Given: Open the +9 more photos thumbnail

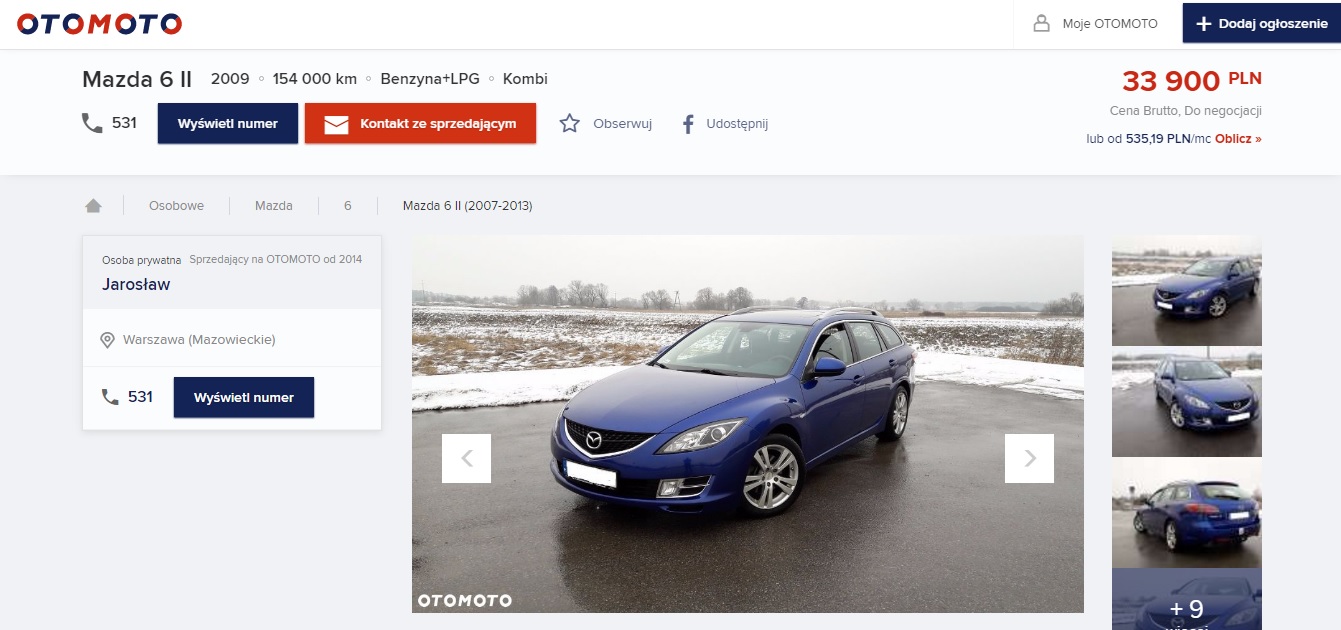Looking at the screenshot, I should (x=1186, y=604).
